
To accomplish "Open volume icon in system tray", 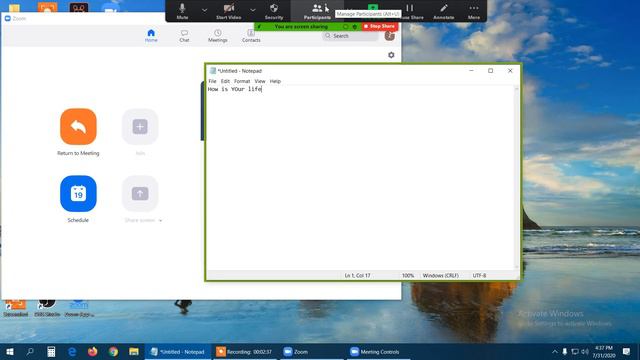I will [585, 351].
